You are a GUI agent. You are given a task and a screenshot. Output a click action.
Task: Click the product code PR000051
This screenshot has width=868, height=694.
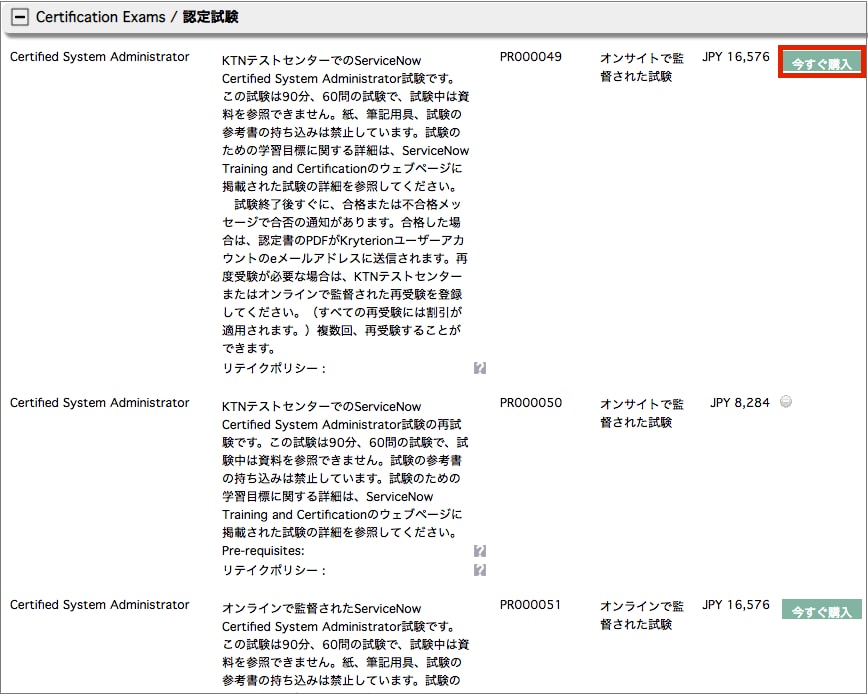(x=530, y=605)
